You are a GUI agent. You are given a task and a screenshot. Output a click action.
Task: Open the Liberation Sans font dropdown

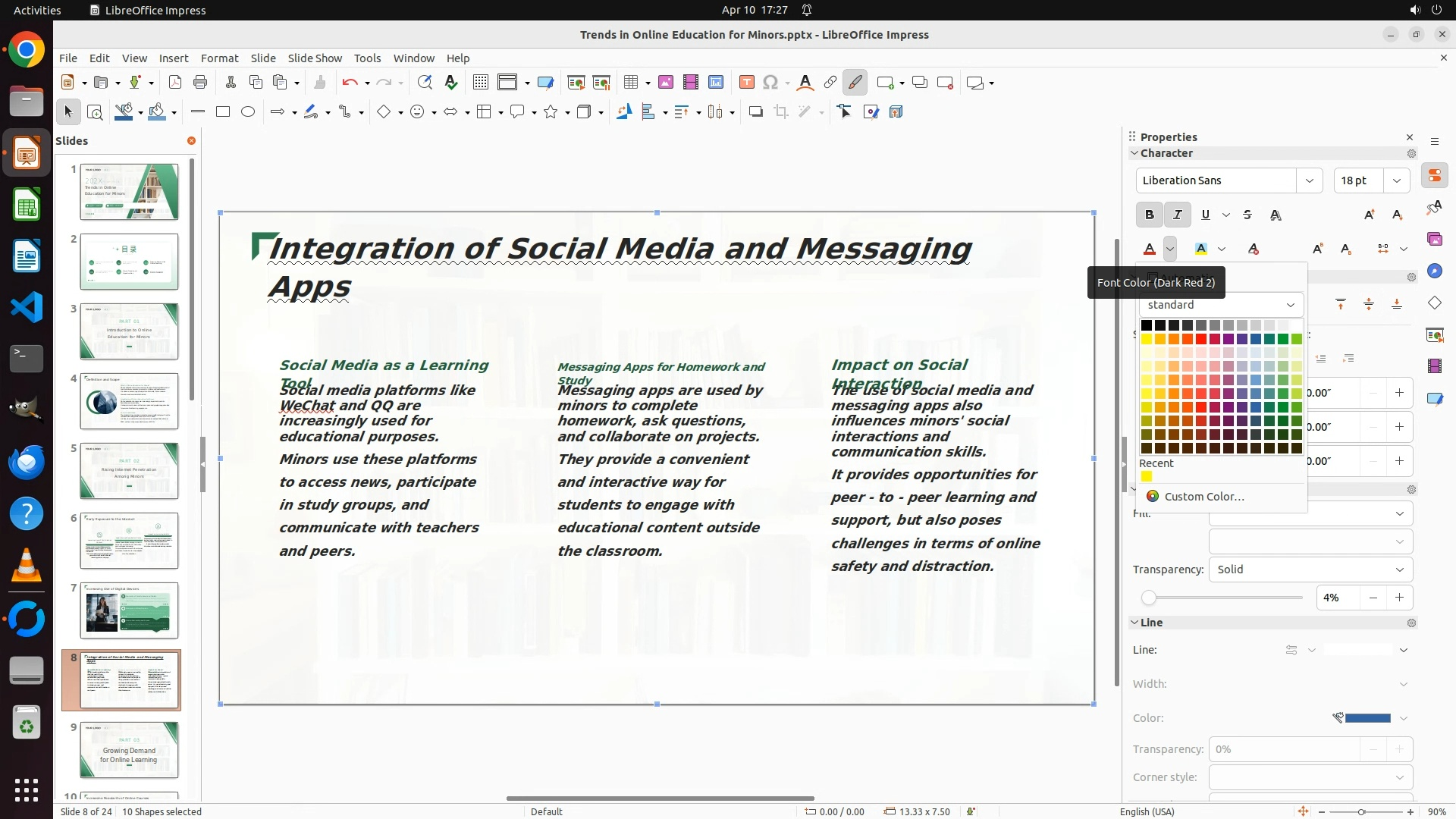pos(1309,180)
